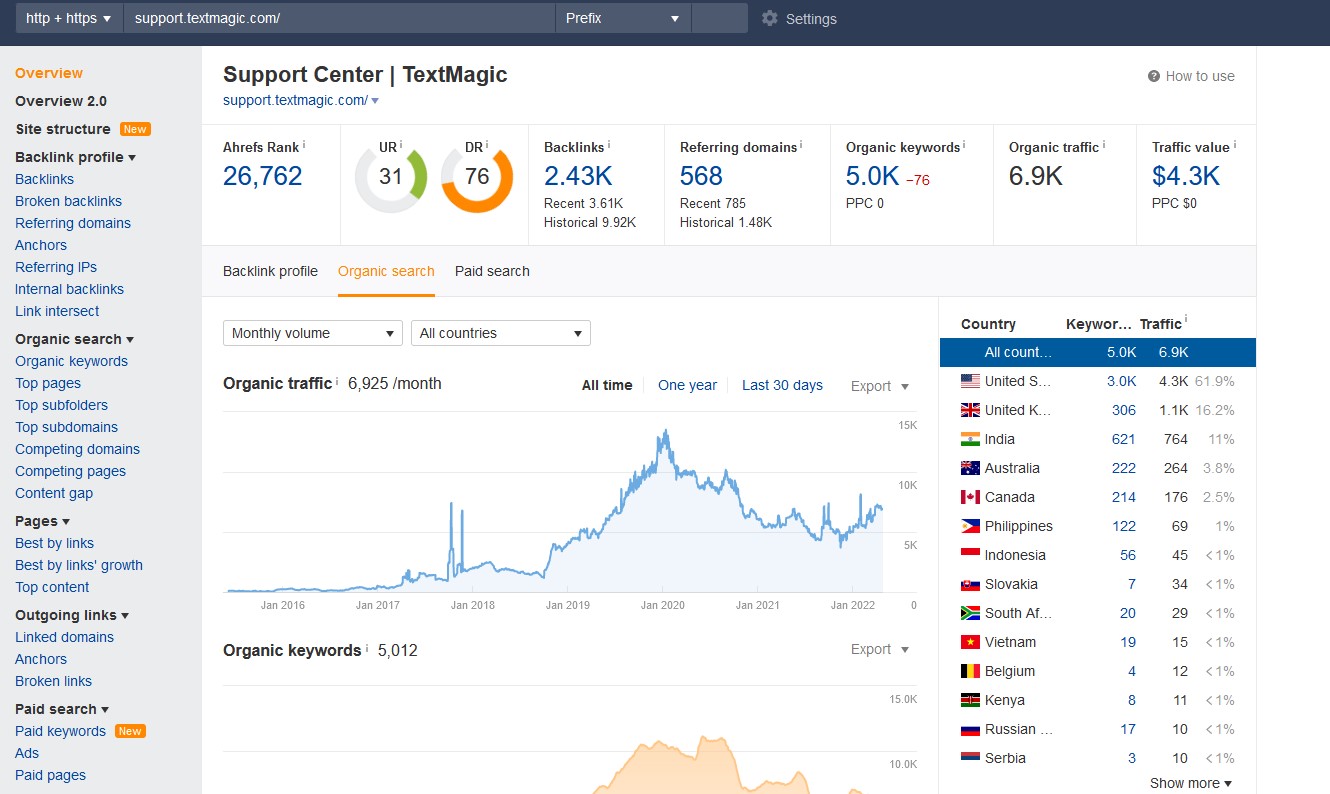Viewport: 1330px width, 794px height.
Task: Open the Linked domains report
Action: pos(64,637)
